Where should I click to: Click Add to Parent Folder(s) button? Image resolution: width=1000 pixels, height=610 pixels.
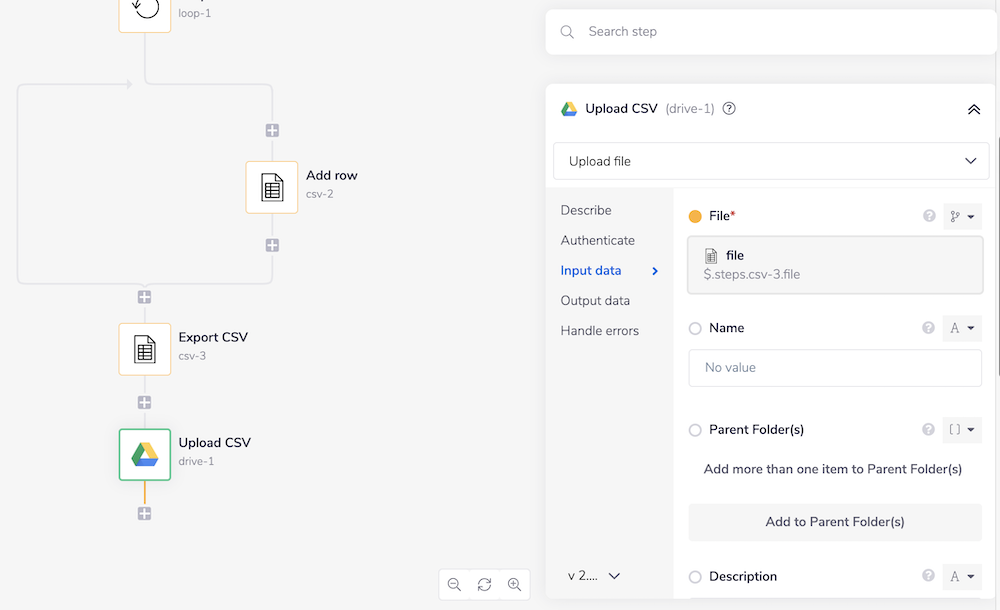835,522
